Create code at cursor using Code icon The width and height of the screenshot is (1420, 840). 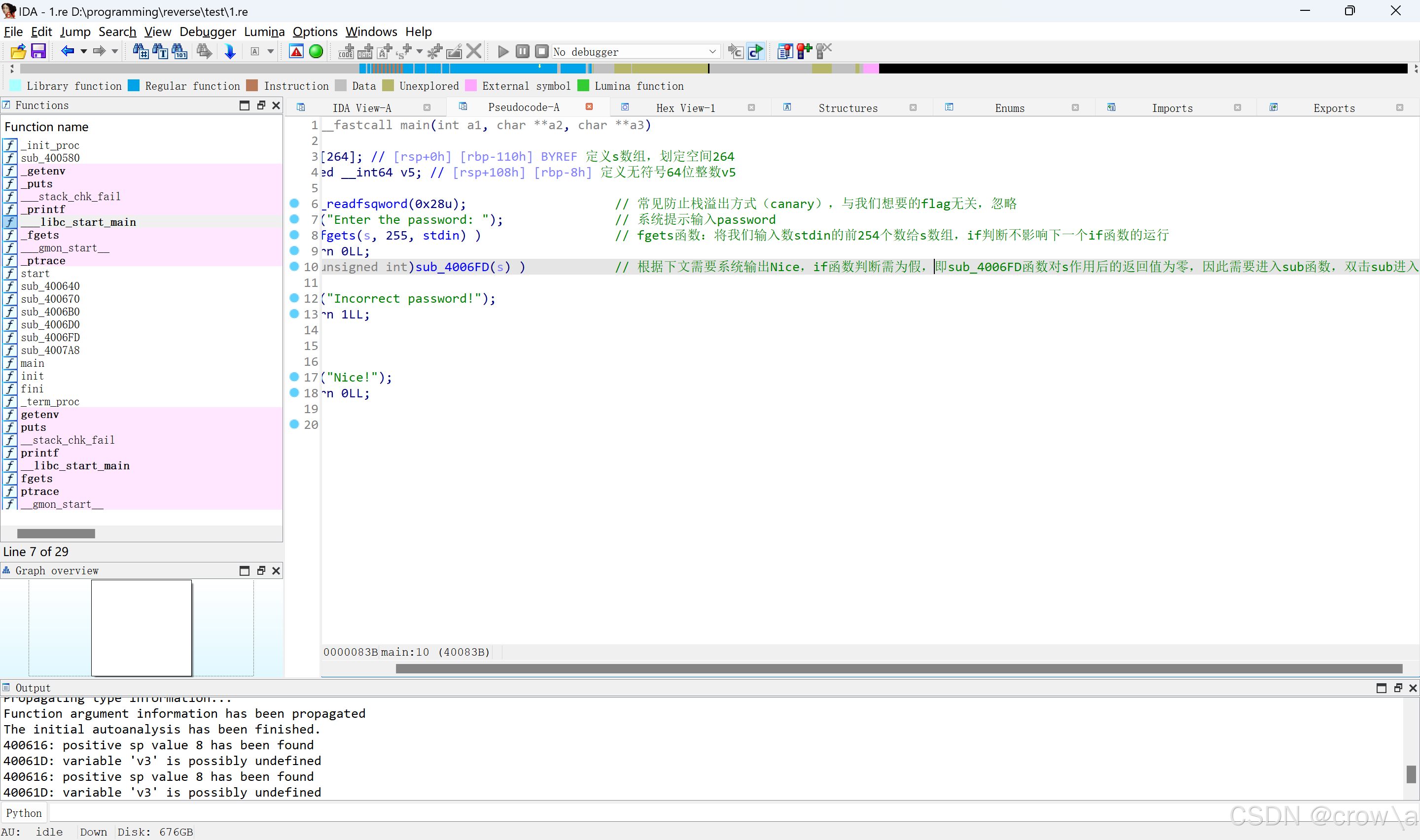(345, 51)
